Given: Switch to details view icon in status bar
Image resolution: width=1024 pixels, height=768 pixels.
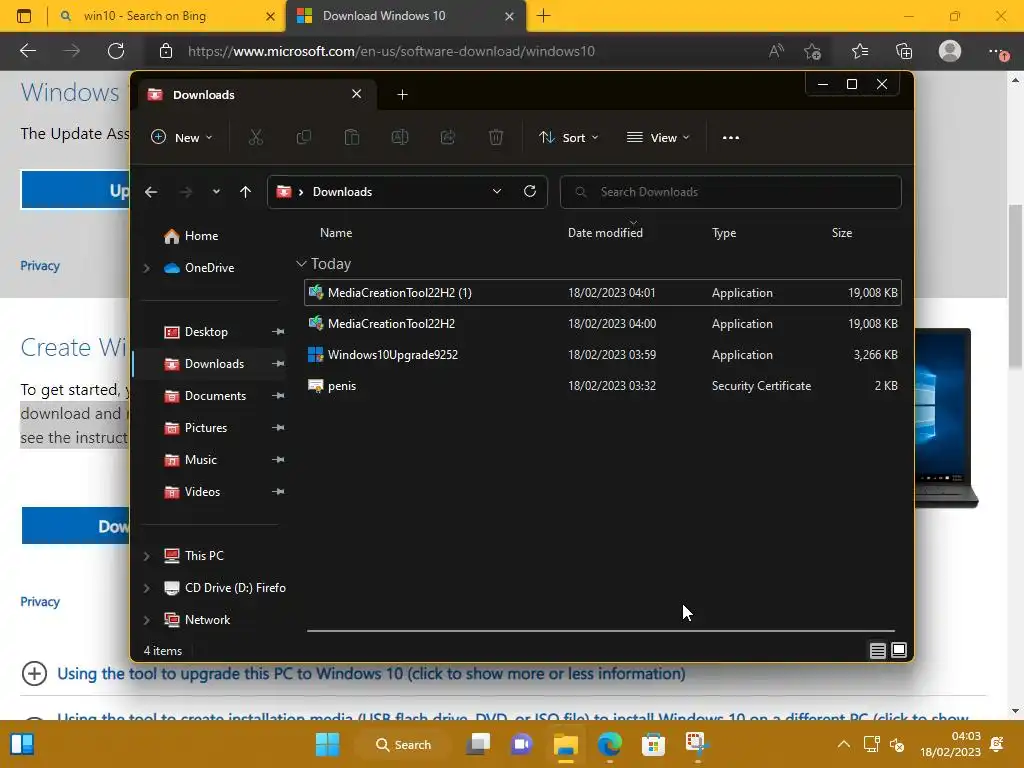Looking at the screenshot, I should click(878, 650).
